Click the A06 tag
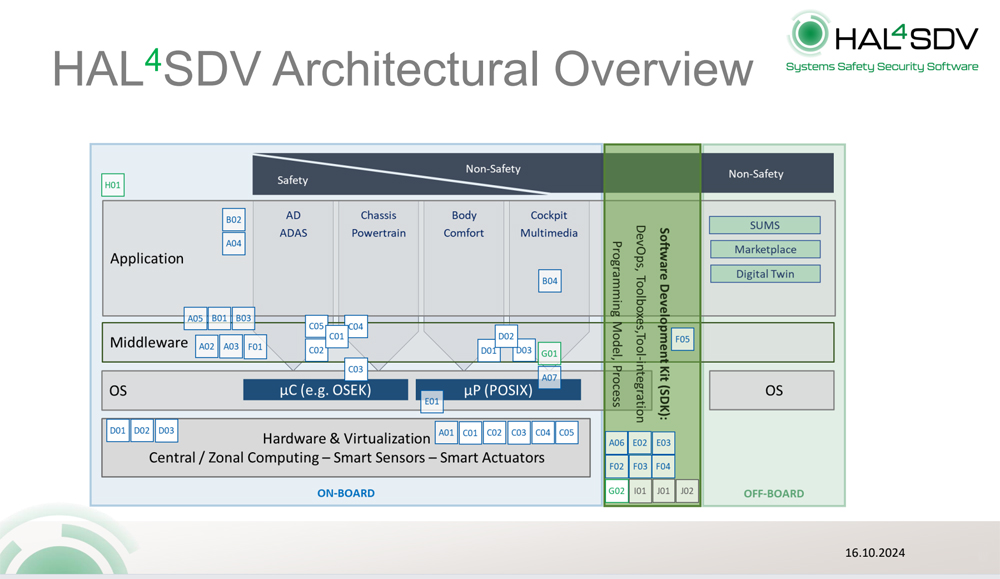 point(617,443)
